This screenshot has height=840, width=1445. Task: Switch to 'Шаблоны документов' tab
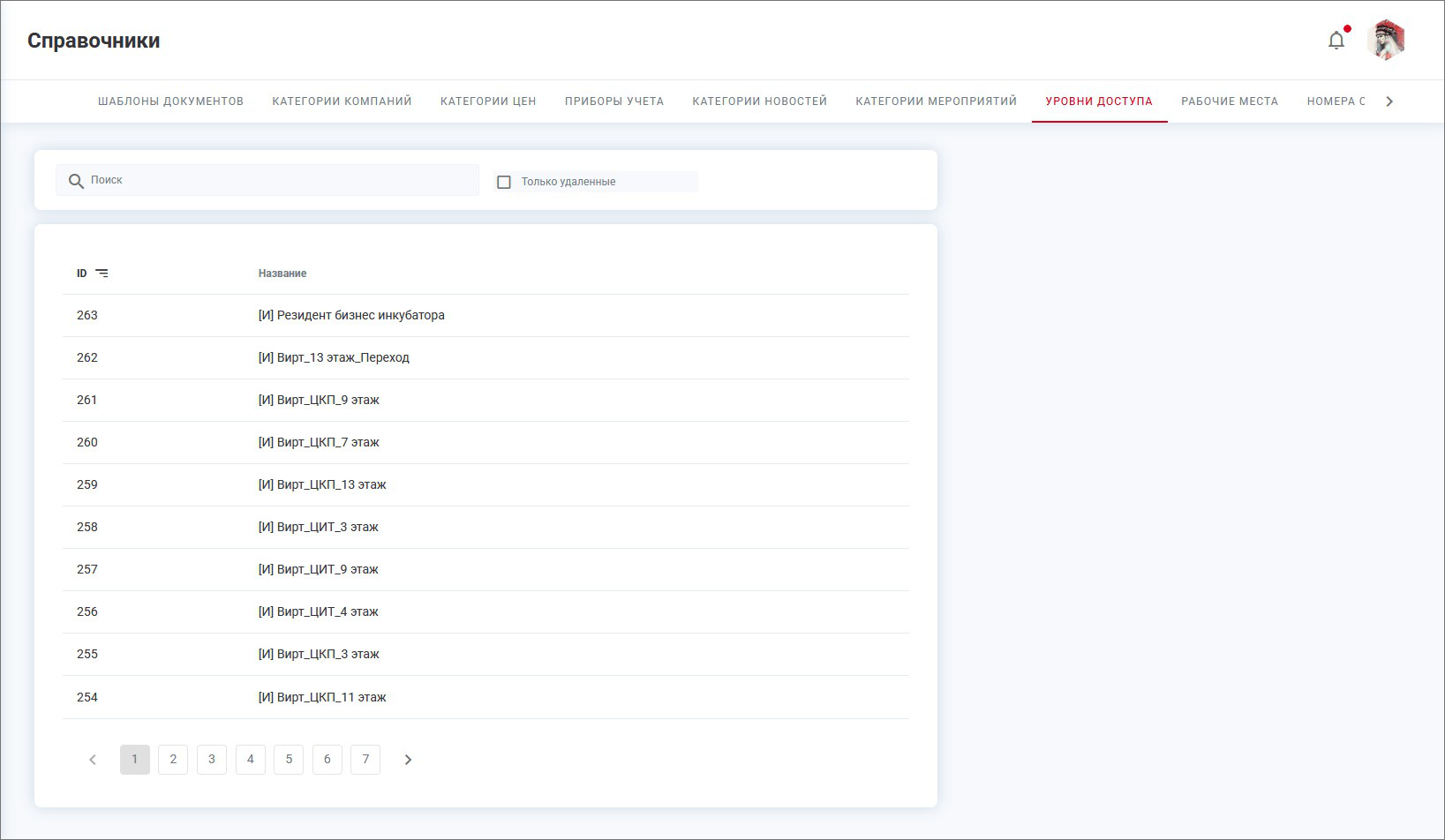[170, 101]
